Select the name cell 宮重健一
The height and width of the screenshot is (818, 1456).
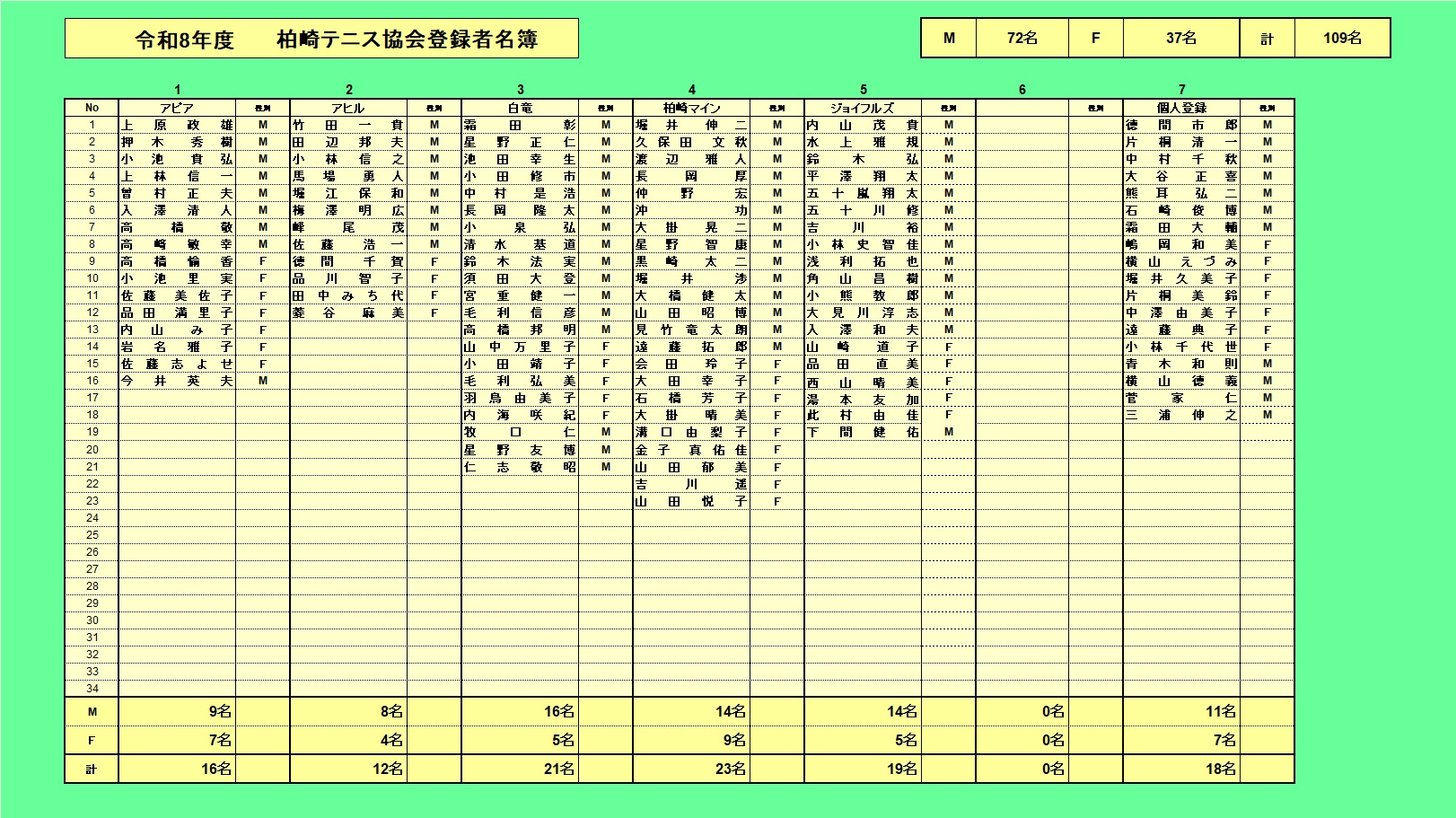point(520,295)
